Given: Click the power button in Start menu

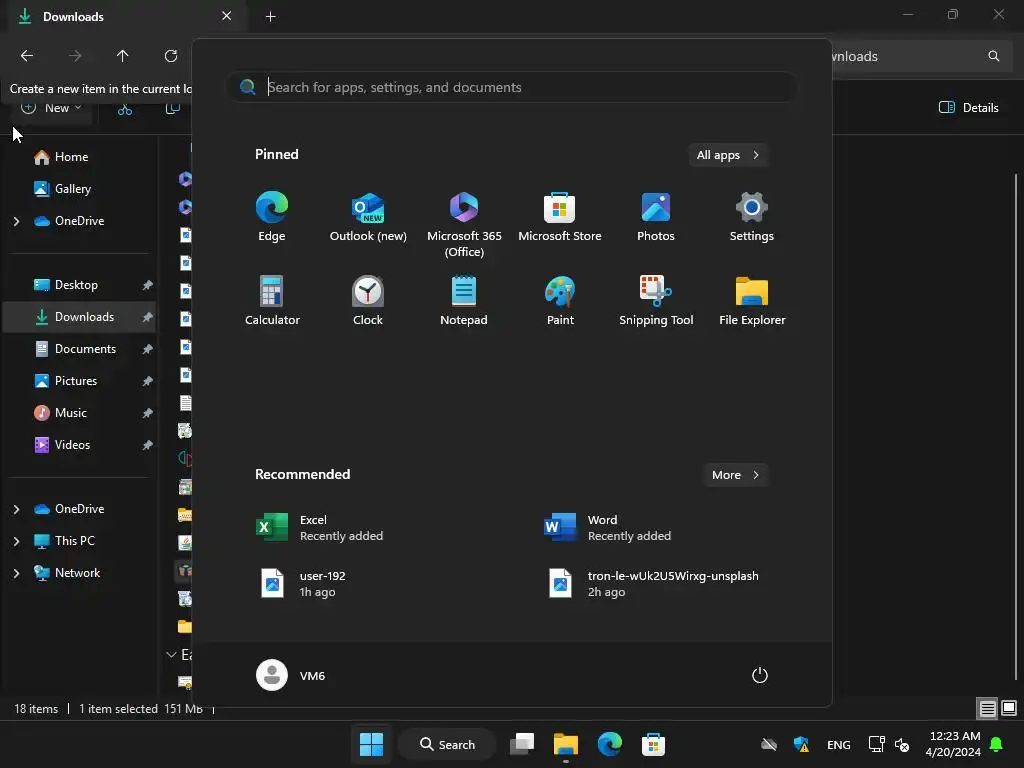Looking at the screenshot, I should coord(760,675).
